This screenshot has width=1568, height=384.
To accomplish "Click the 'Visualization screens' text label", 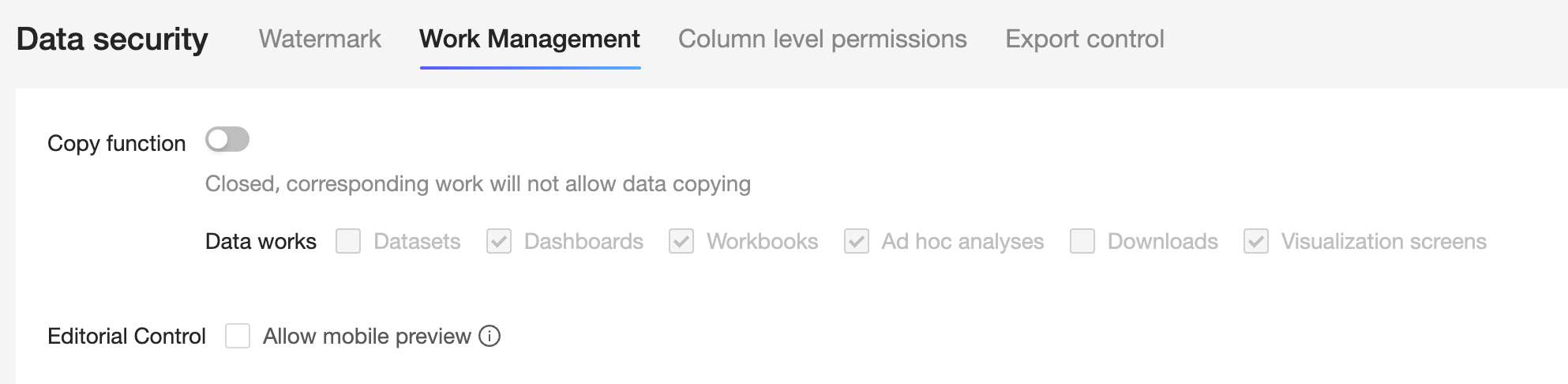I will [1383, 241].
